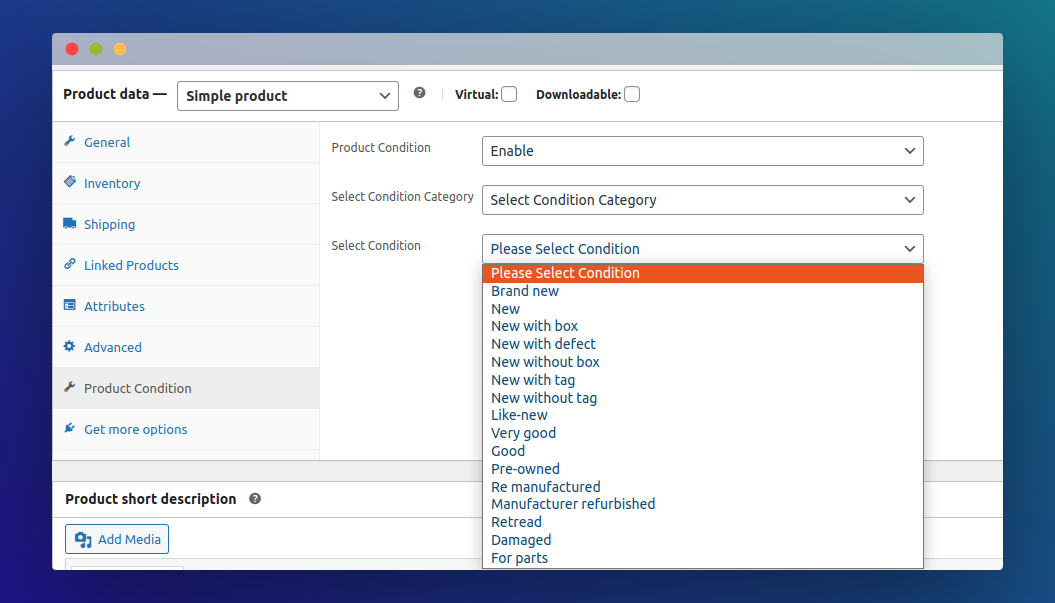This screenshot has width=1055, height=603.
Task: Enable the Virtual checkbox
Action: (509, 95)
